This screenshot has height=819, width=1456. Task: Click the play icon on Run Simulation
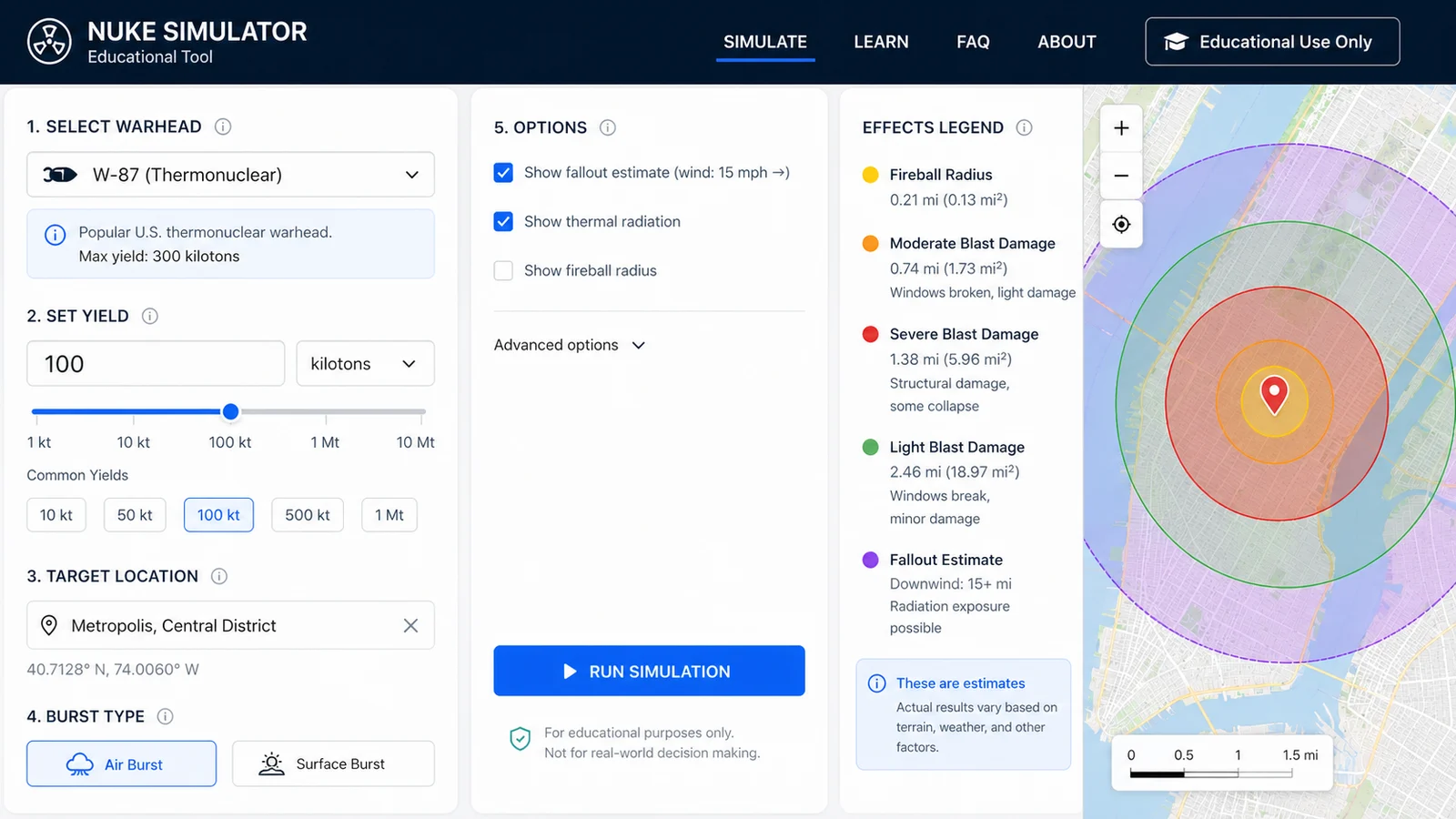(x=570, y=672)
